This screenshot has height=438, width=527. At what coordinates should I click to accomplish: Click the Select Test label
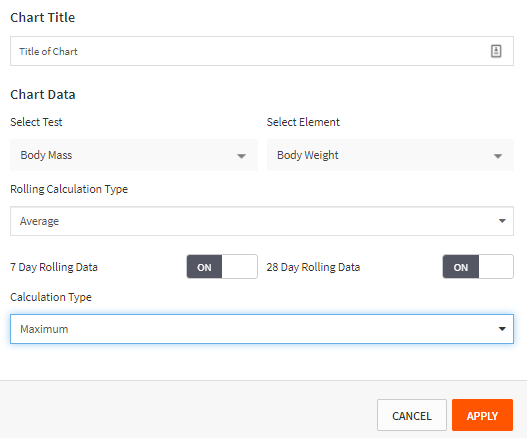[x=36, y=122]
